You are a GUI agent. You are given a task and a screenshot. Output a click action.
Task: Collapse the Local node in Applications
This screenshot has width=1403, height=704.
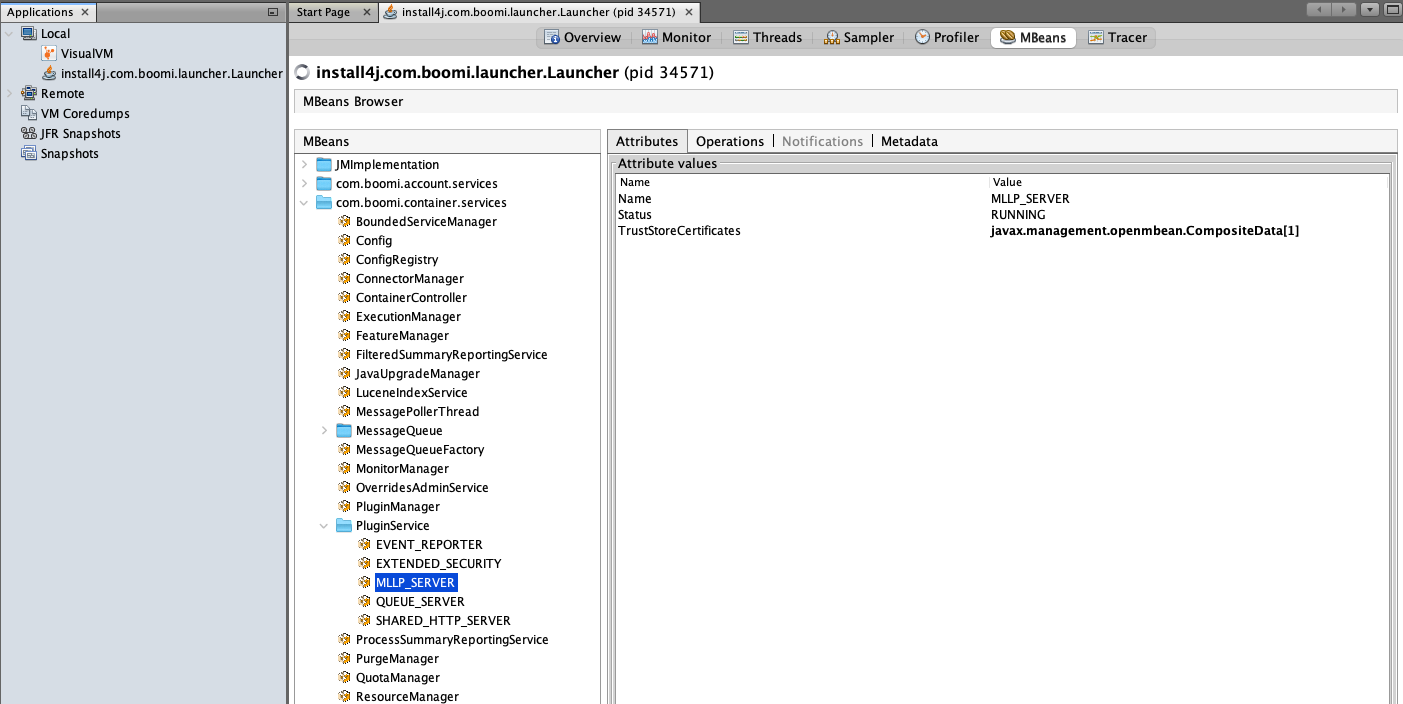coord(8,33)
